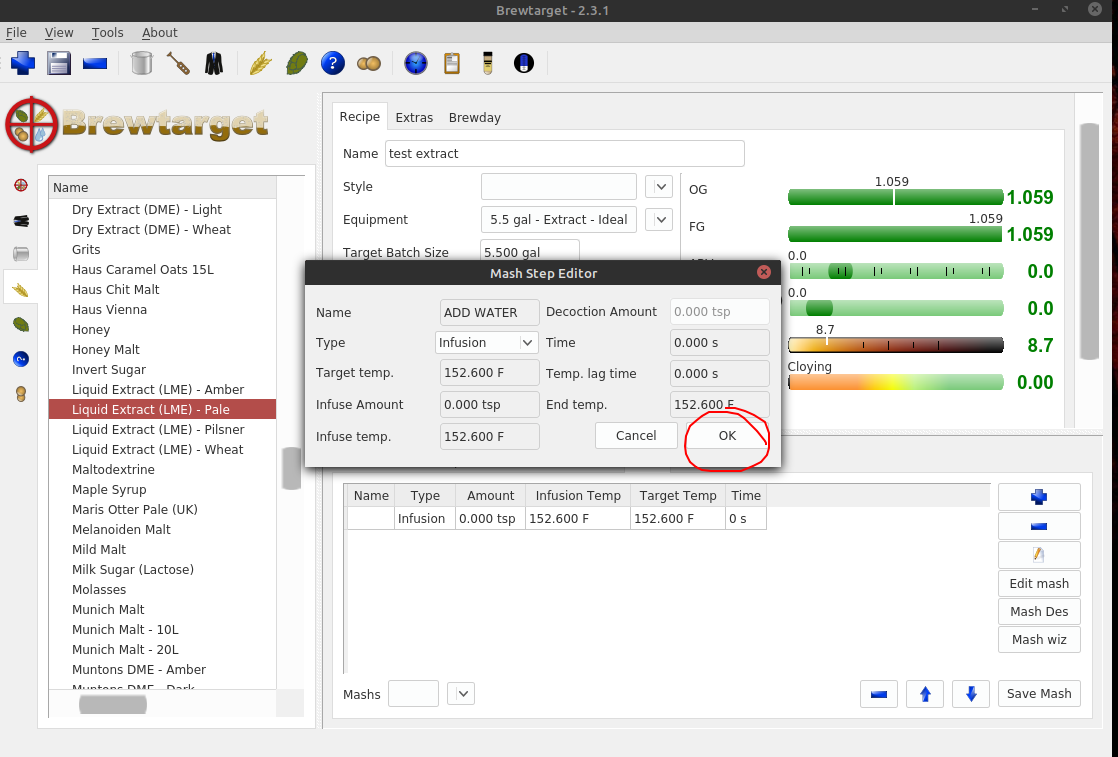This screenshot has height=757, width=1118.
Task: Click the Mash wiz button
Action: click(1039, 639)
